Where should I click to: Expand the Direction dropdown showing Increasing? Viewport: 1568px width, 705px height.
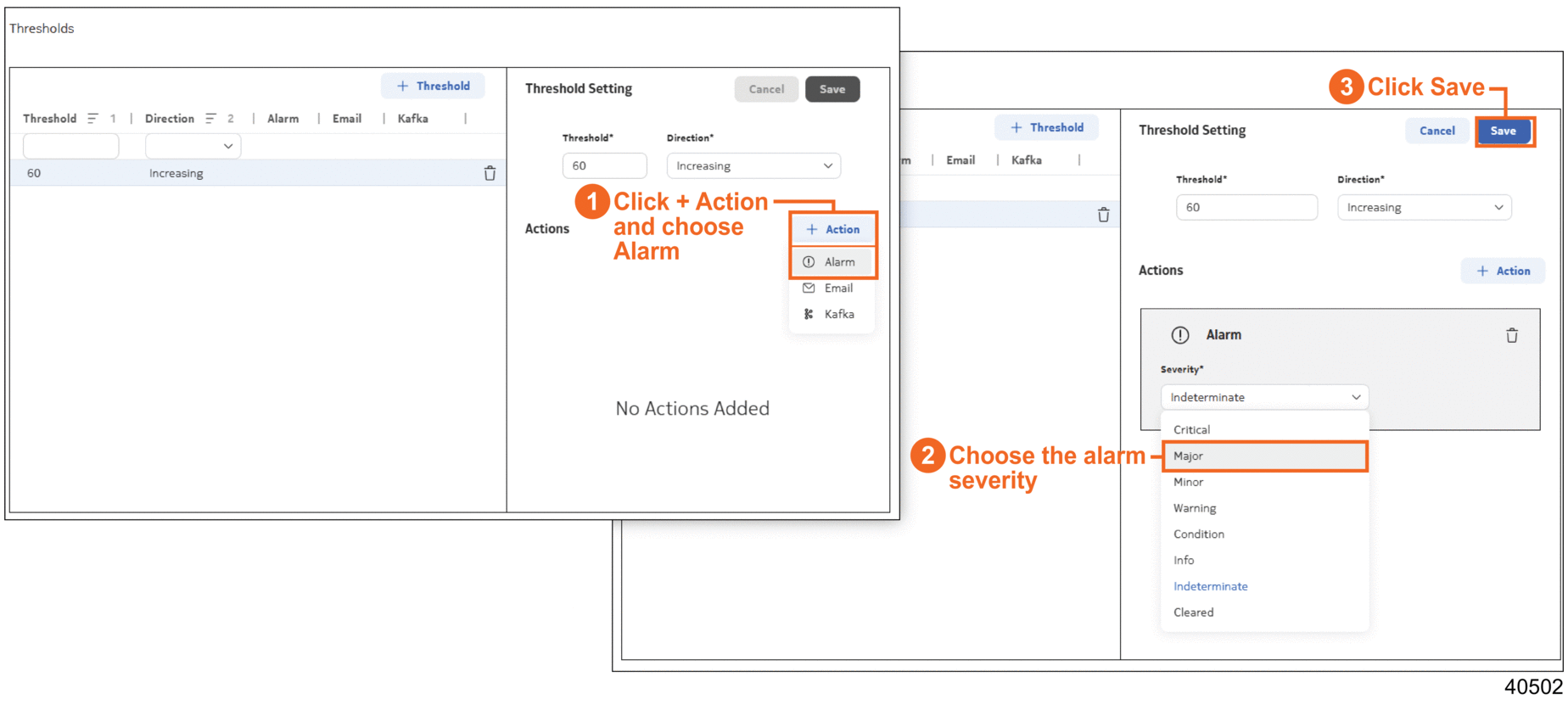[753, 166]
